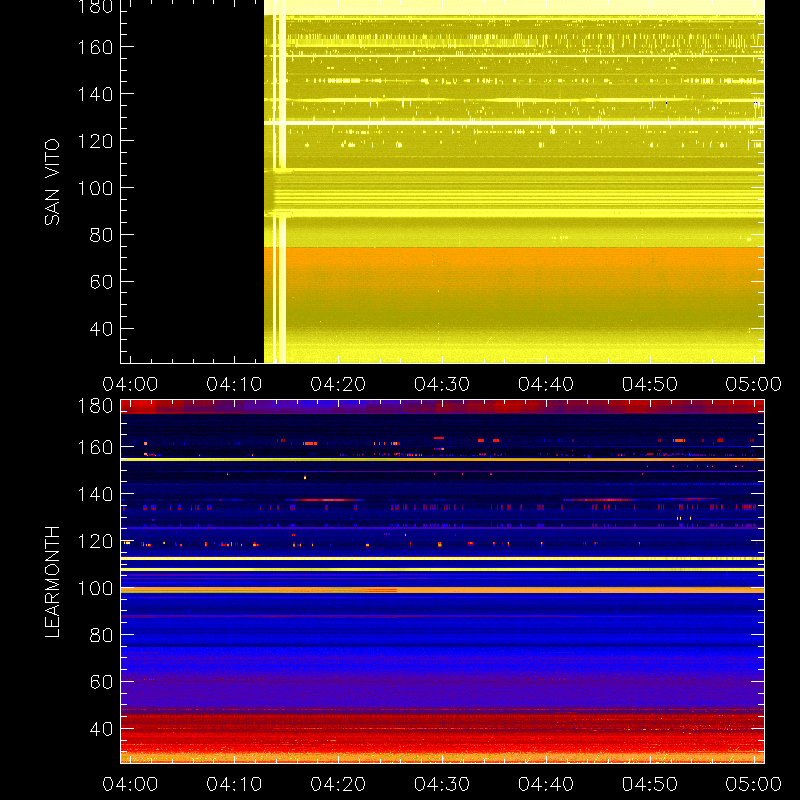This screenshot has height=800, width=800.
Task: Click the SAN VITO axis label
Action: click(x=52, y=182)
